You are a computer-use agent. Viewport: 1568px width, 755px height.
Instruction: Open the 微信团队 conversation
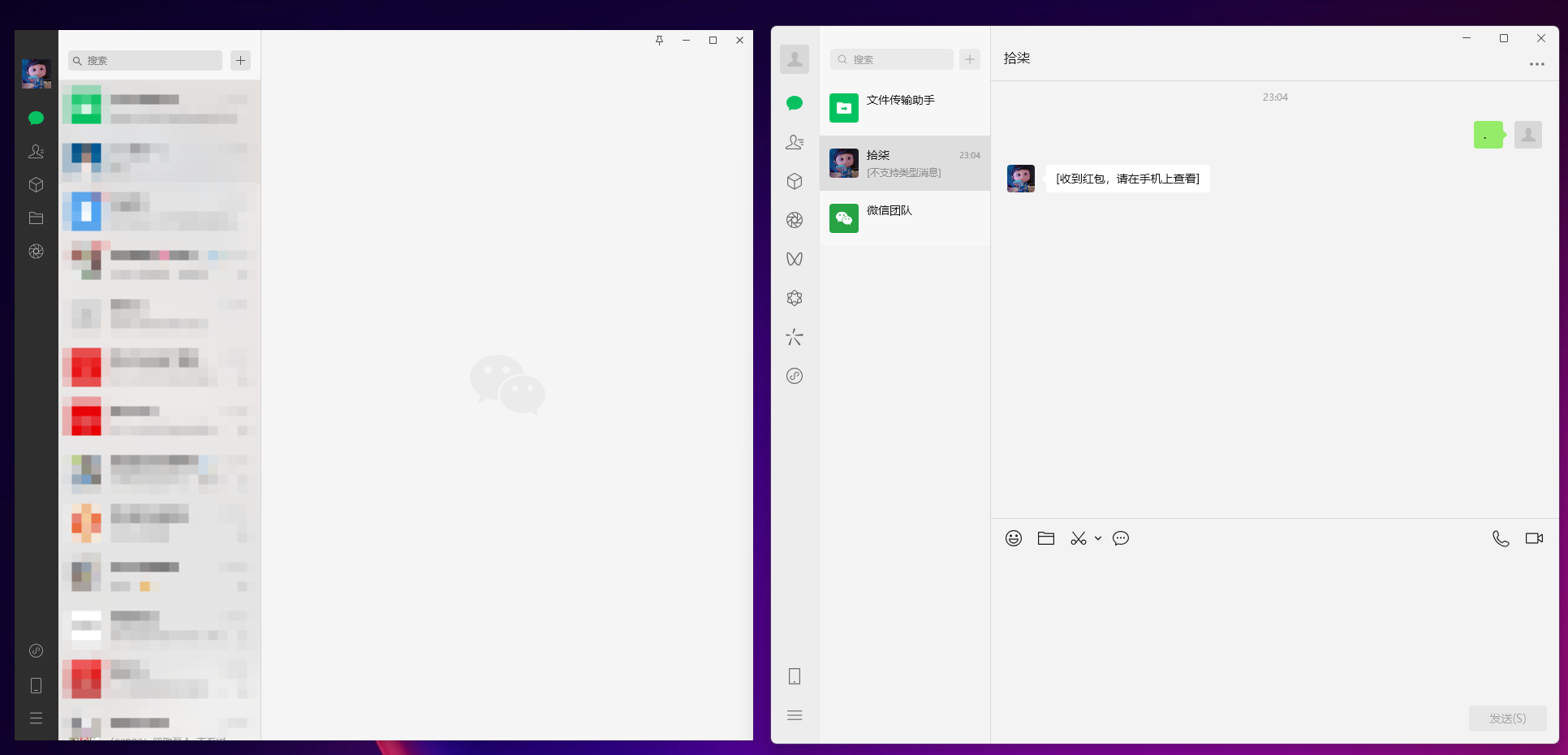905,218
